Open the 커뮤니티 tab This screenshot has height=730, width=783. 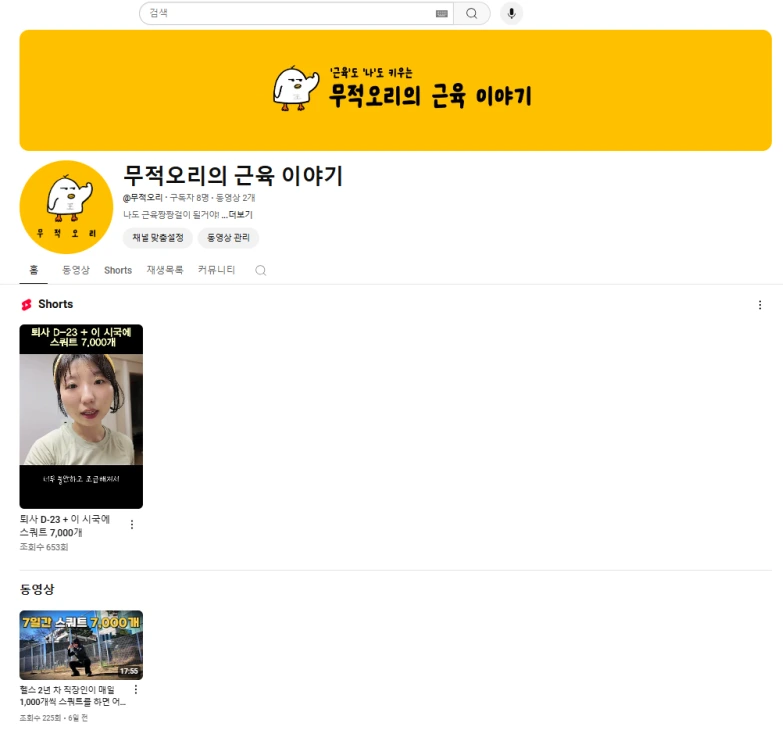coord(216,270)
